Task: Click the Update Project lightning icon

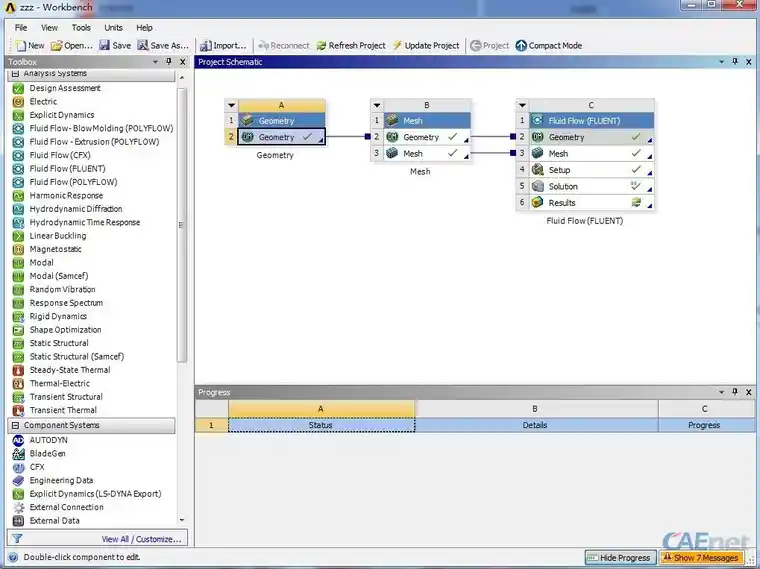Action: pyautogui.click(x=397, y=46)
